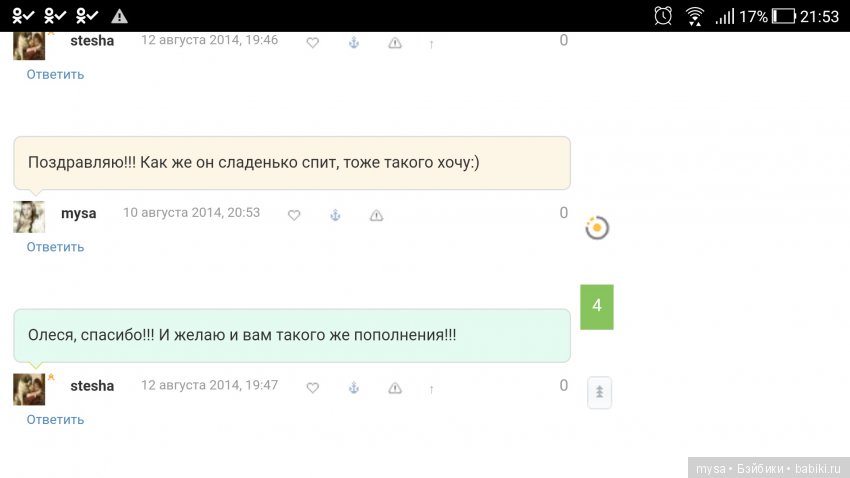The width and height of the screenshot is (850, 478).
Task: Open mysa's profile via username
Action: point(79,214)
